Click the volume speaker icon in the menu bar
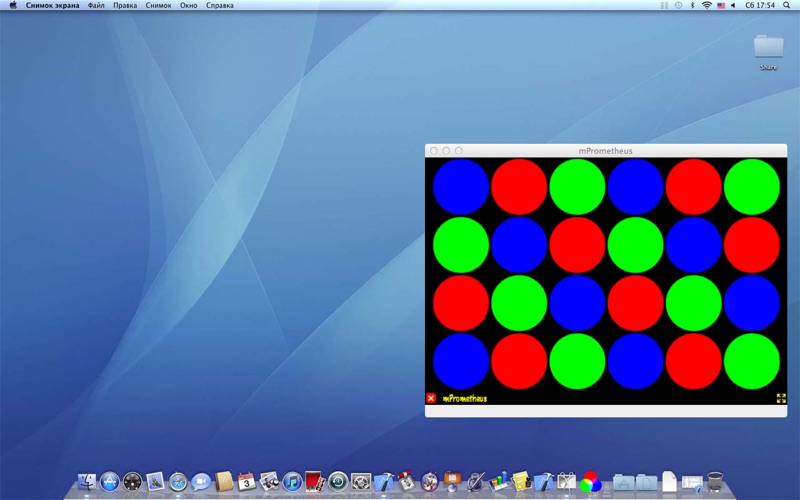Screen dimensions: 800x500 click(733, 5)
